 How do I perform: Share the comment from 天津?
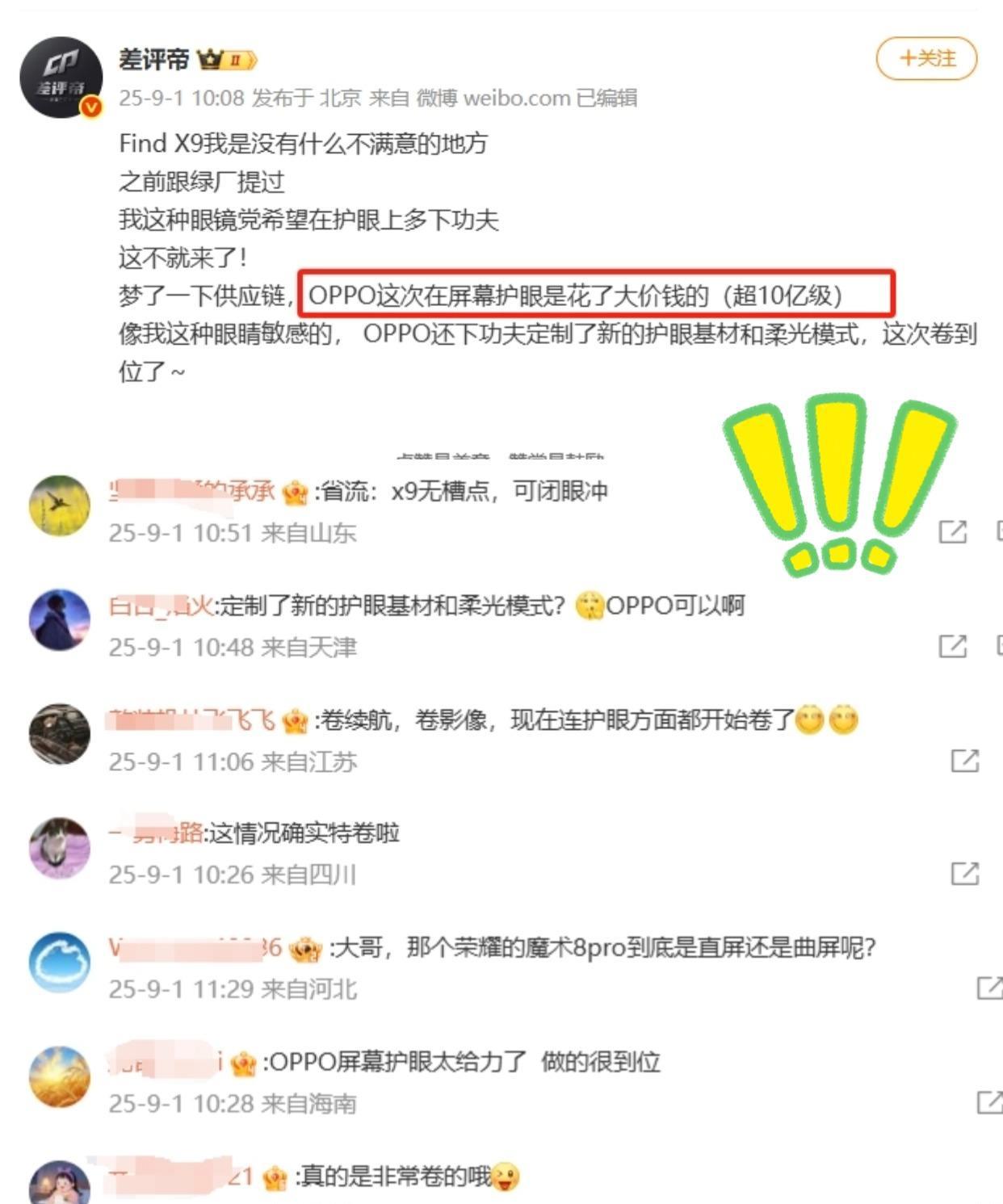[x=952, y=646]
